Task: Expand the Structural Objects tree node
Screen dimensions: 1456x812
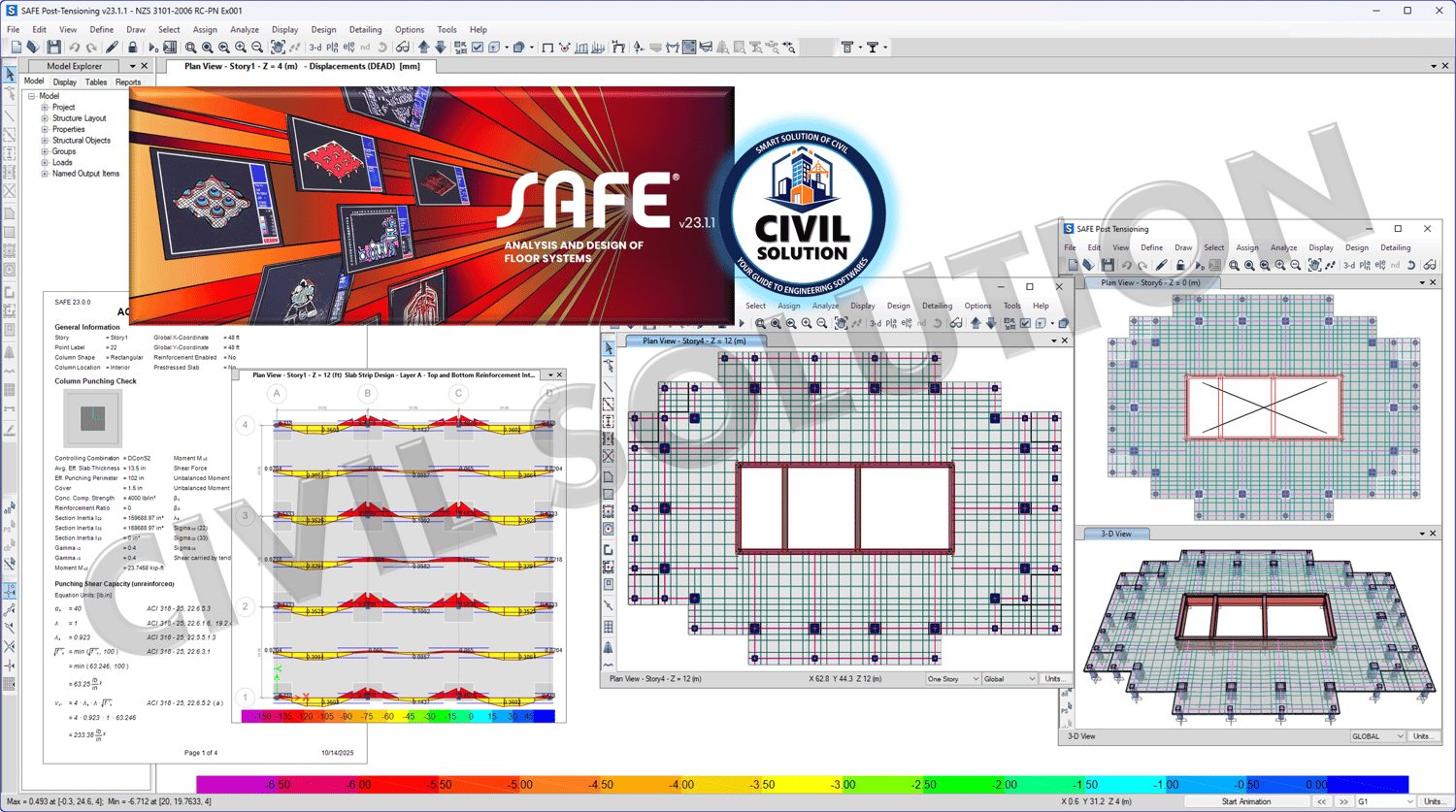Action: [45, 141]
